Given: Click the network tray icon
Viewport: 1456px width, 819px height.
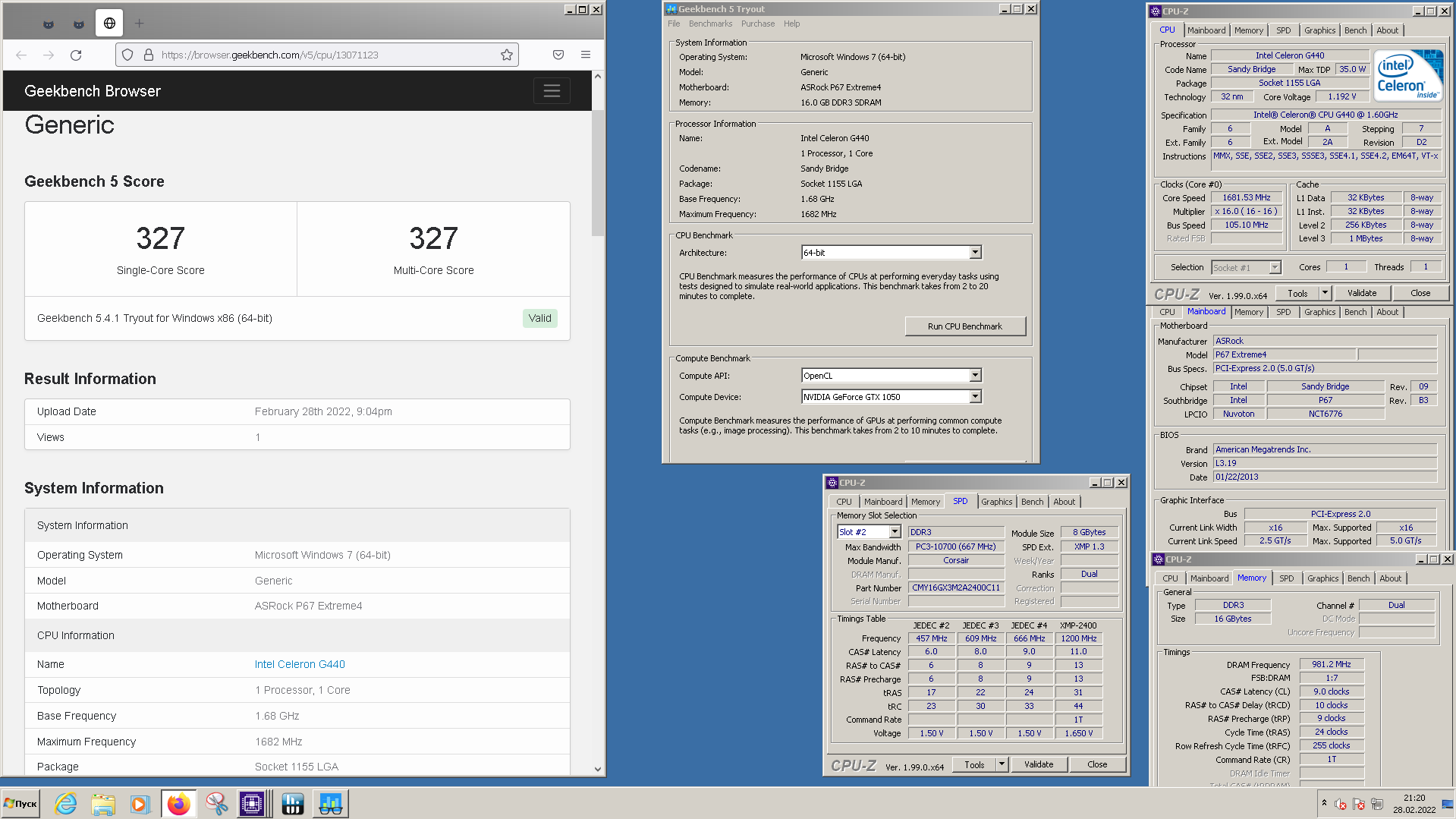Looking at the screenshot, I should tap(1377, 804).
